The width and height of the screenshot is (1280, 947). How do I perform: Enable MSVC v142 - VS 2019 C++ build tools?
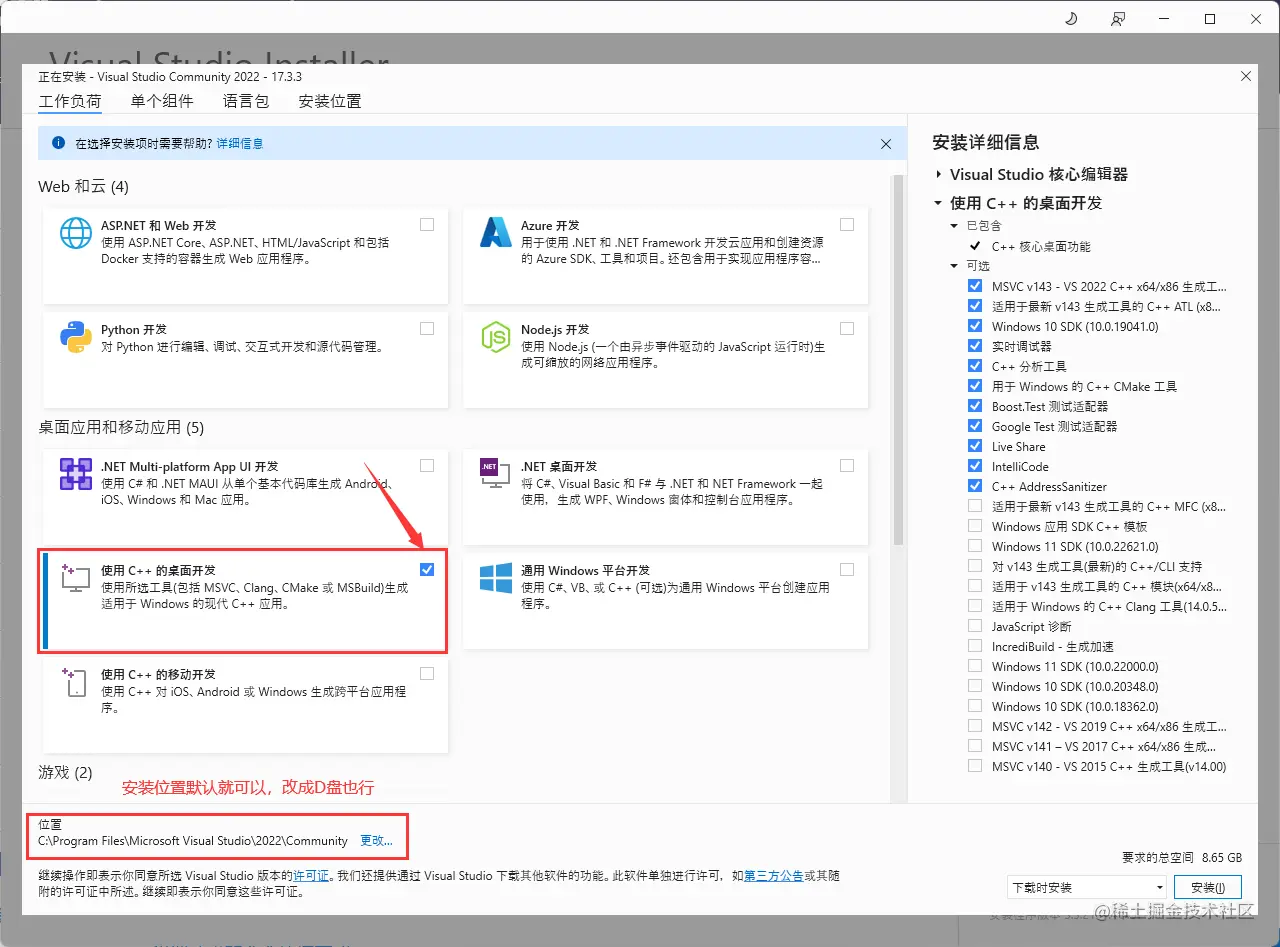coord(975,726)
